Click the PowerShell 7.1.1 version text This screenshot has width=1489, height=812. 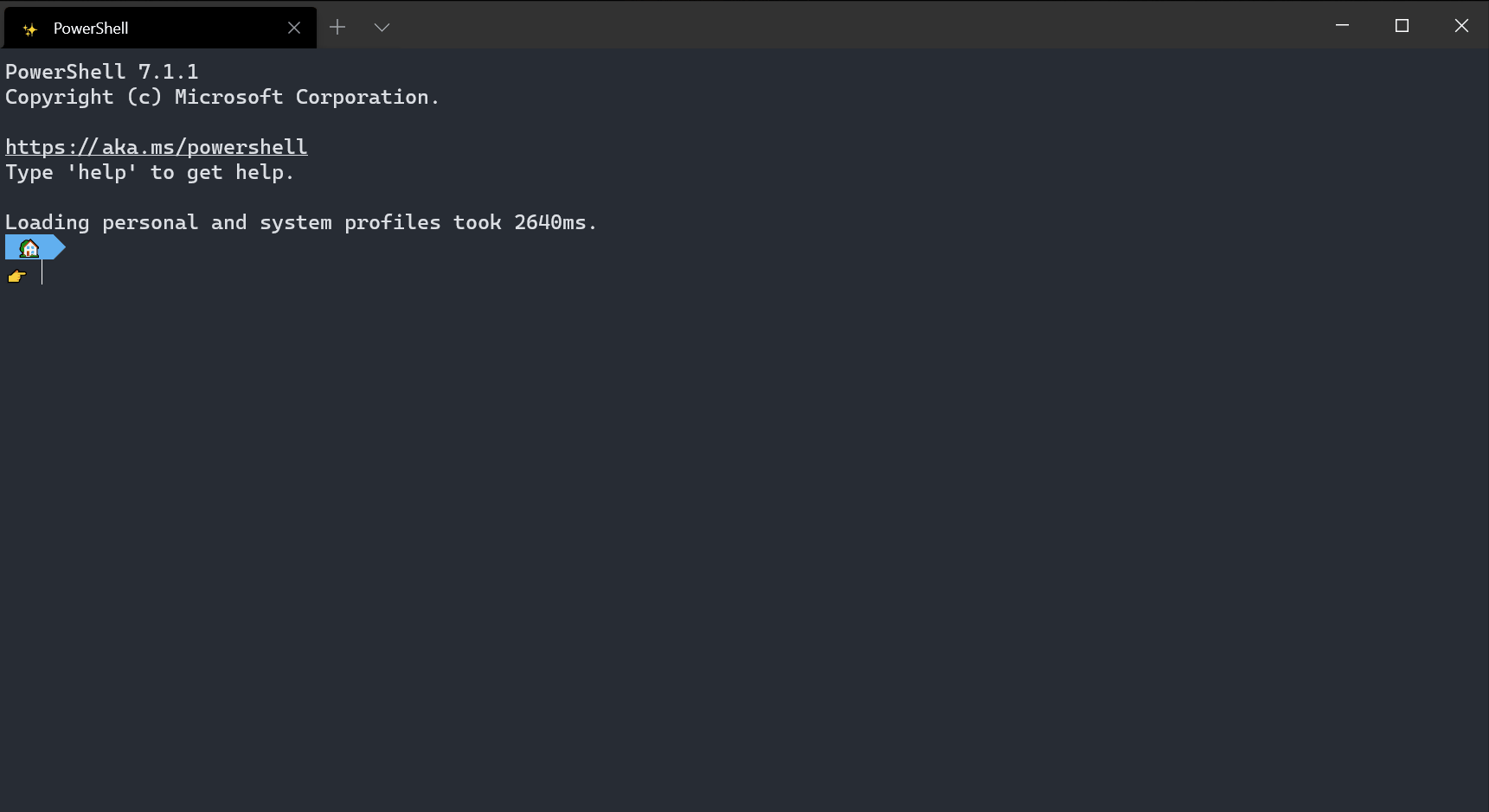(102, 71)
